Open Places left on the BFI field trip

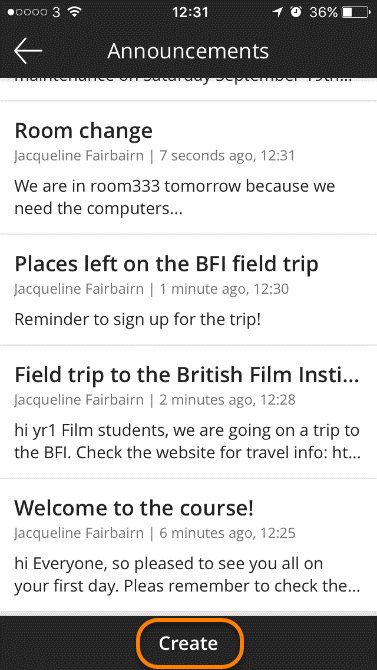pyautogui.click(x=166, y=264)
